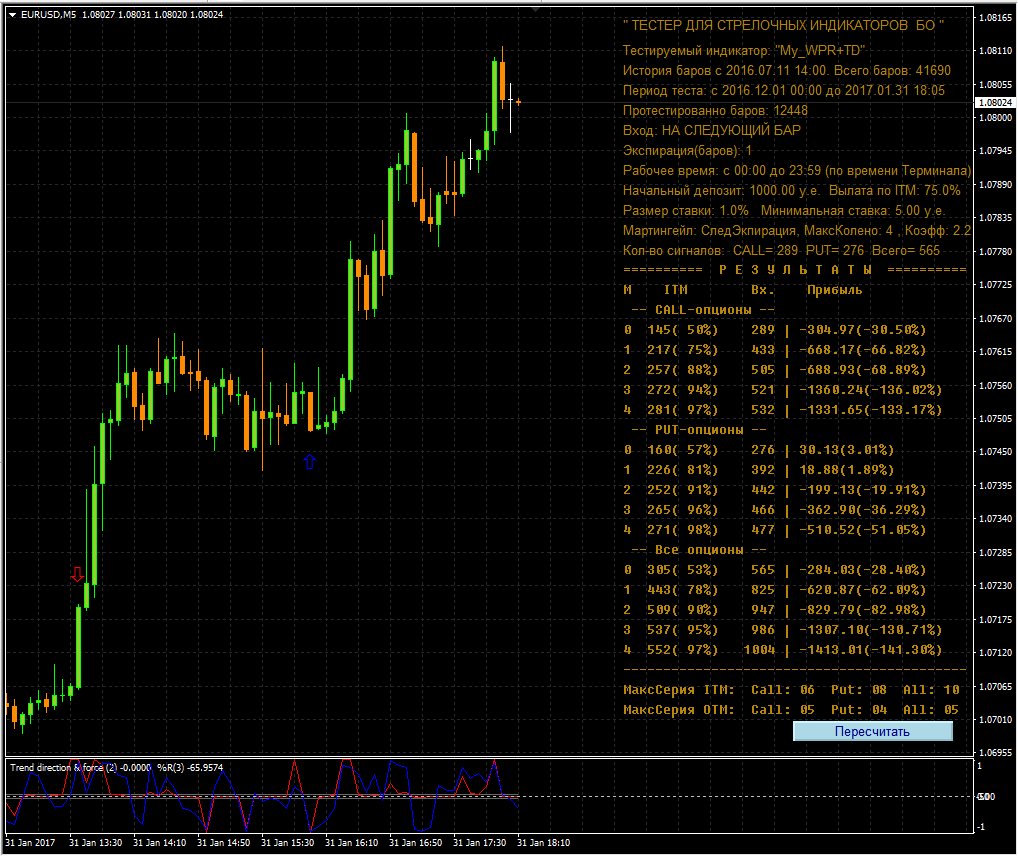The width and height of the screenshot is (1018, 856).
Task: Click the total profit value -1413.01(-141.30%)
Action: click(x=870, y=650)
